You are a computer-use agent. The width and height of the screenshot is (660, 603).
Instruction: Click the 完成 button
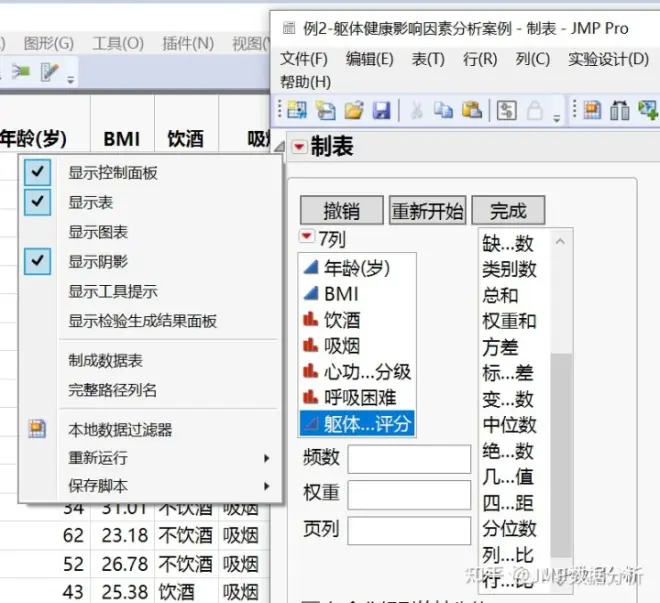(x=508, y=210)
